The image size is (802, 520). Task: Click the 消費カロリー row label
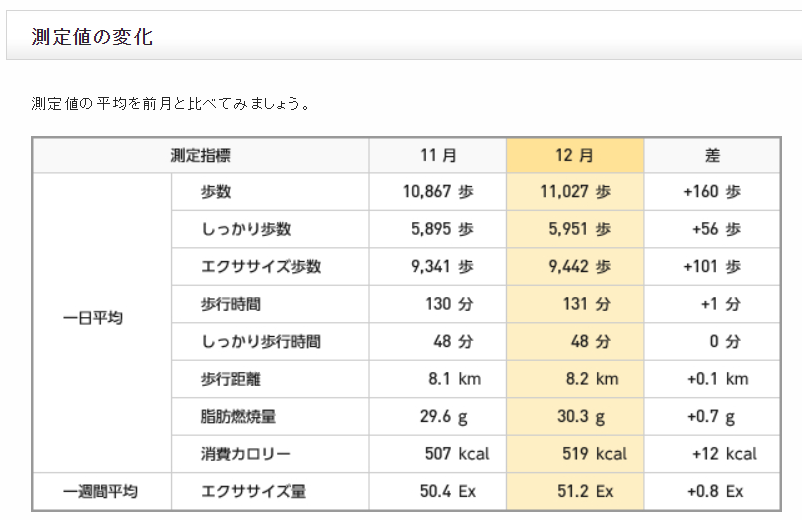[246, 454]
